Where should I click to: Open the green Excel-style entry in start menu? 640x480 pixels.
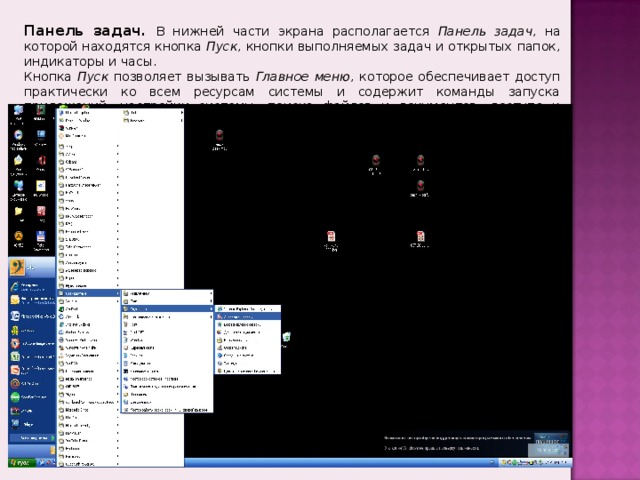32,357
